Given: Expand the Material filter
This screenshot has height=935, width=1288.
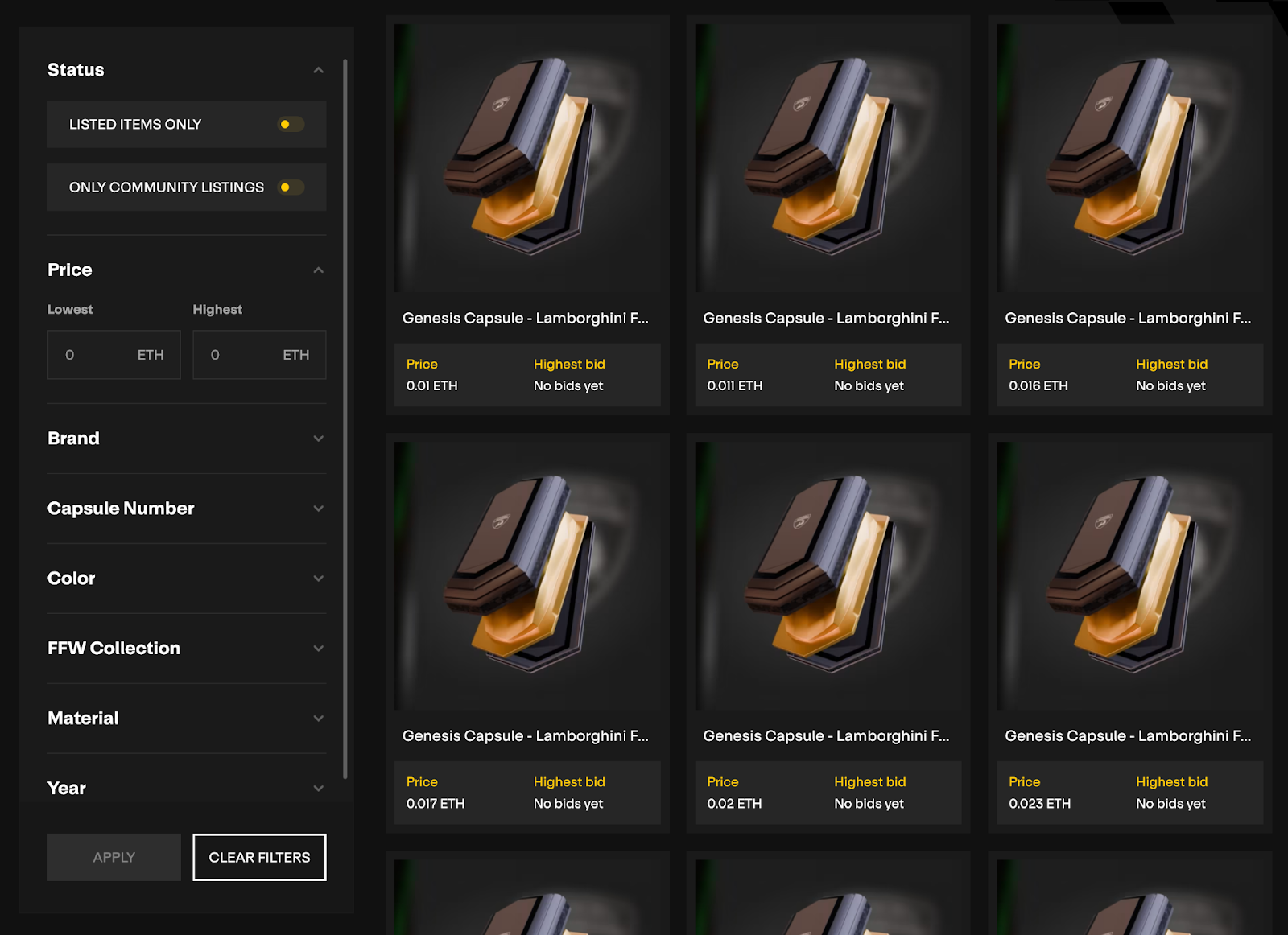Looking at the screenshot, I should (x=318, y=719).
